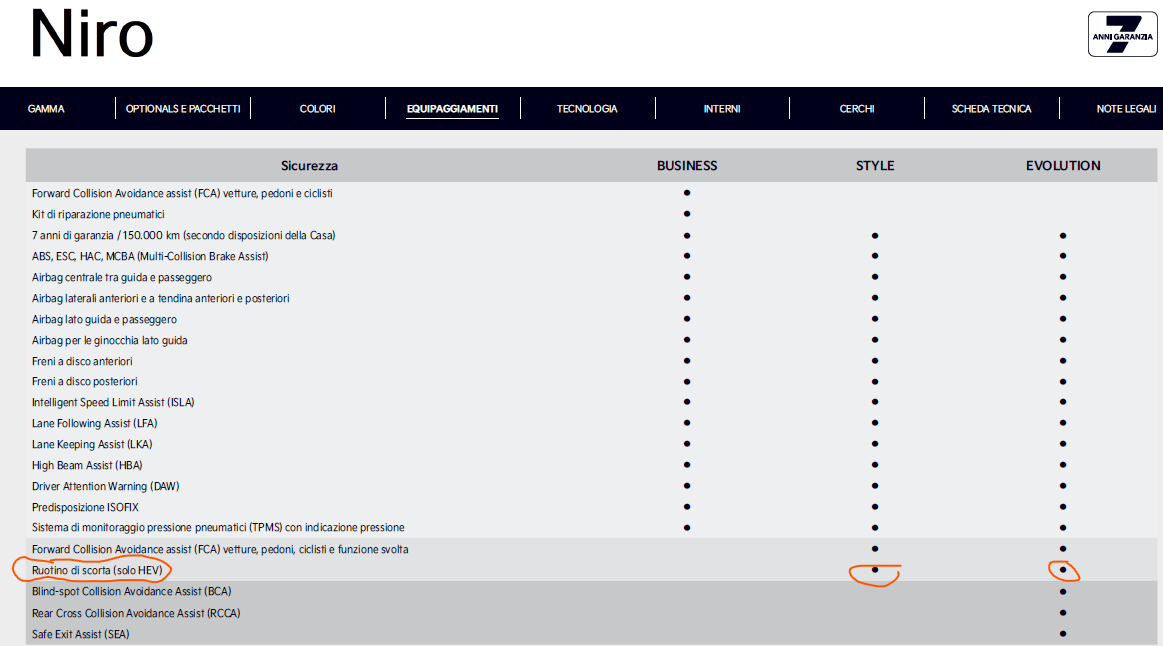Open the TECNOLOGIA tab

pyautogui.click(x=587, y=109)
